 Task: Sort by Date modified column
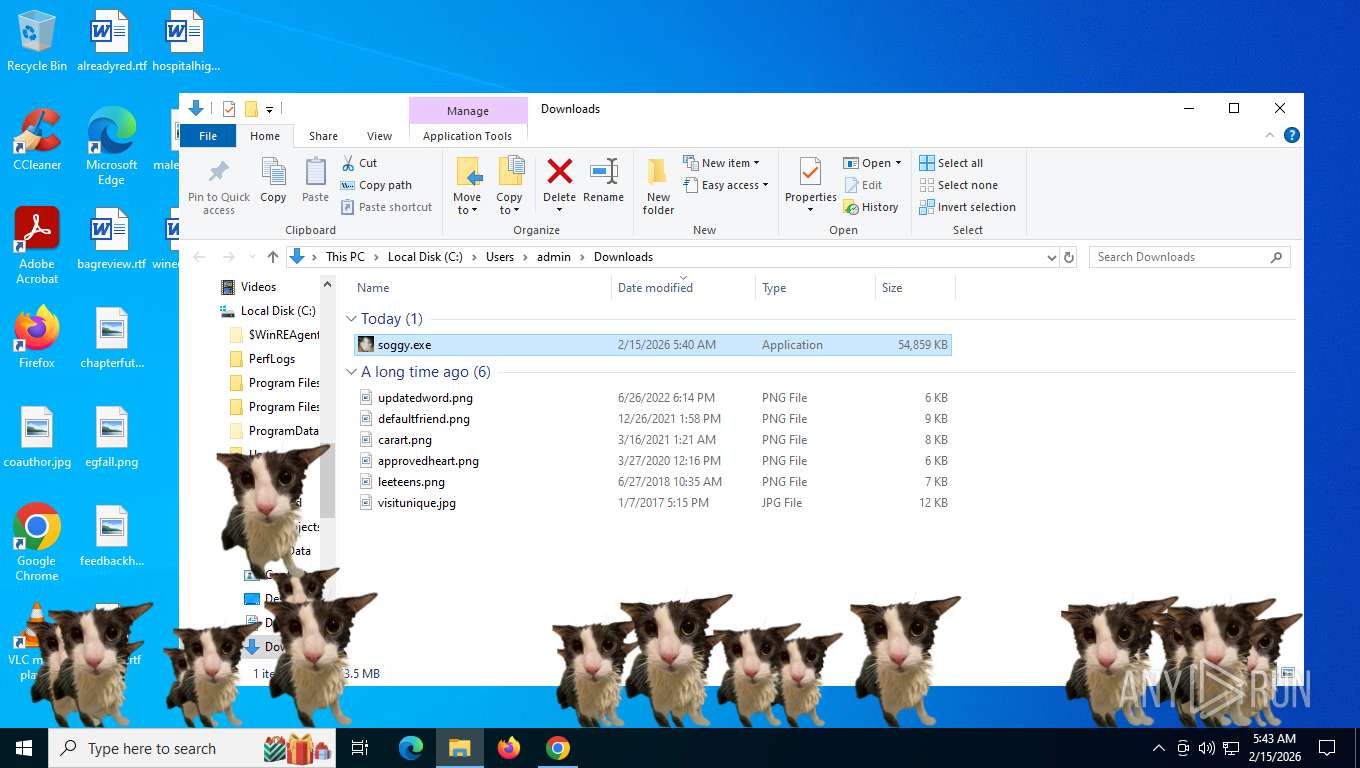pos(683,288)
